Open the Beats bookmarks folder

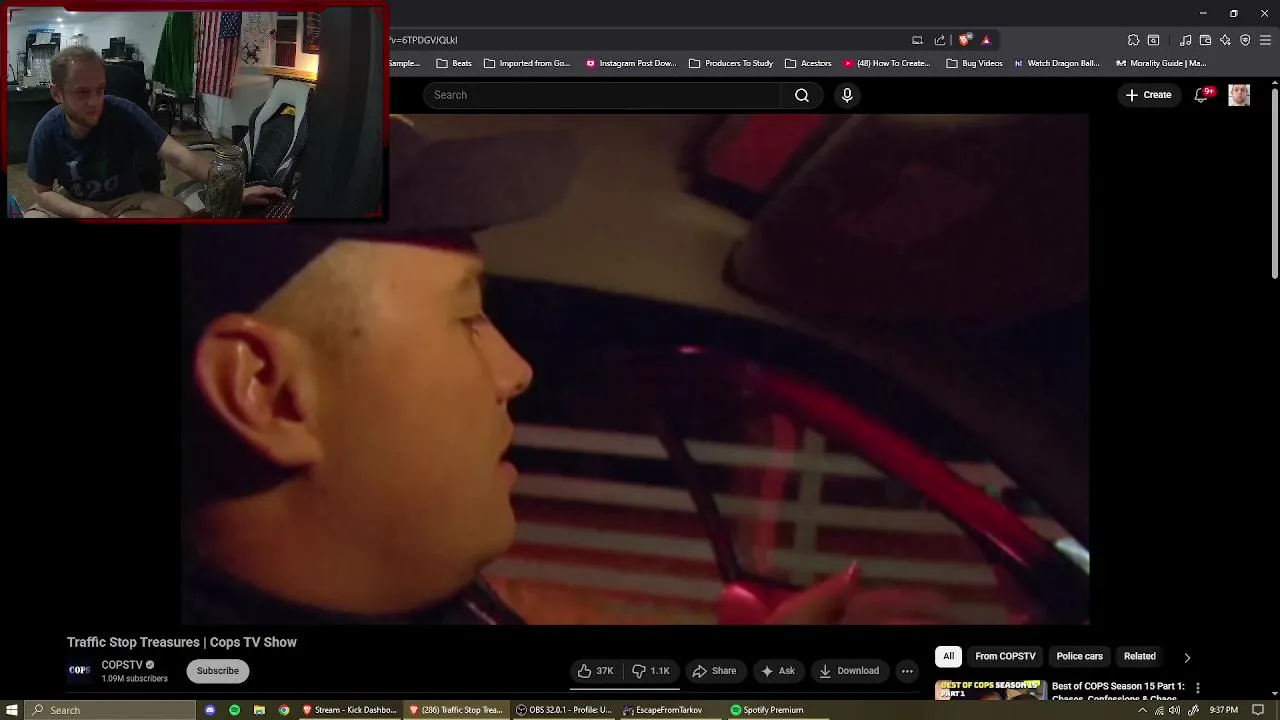(454, 63)
